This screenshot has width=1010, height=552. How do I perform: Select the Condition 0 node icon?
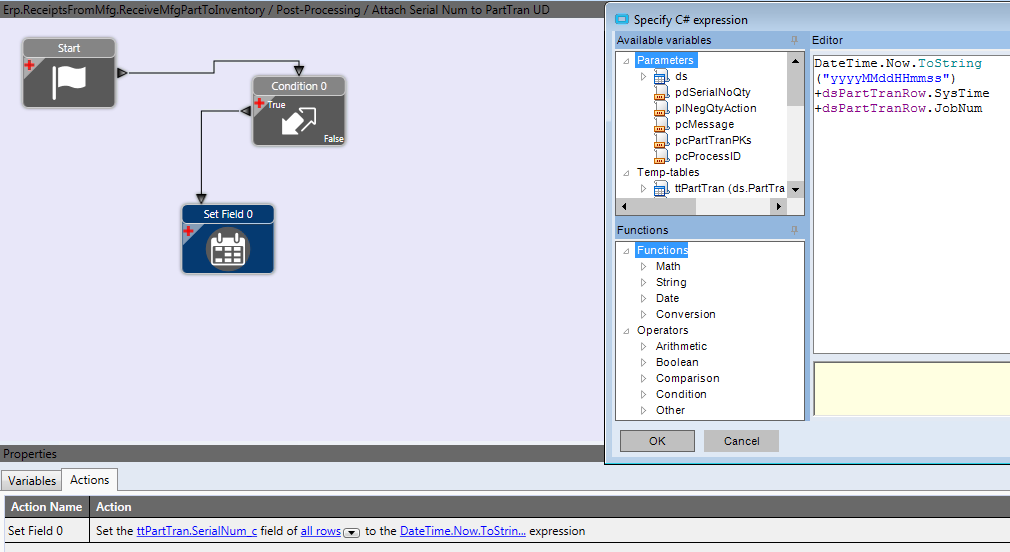click(x=300, y=120)
